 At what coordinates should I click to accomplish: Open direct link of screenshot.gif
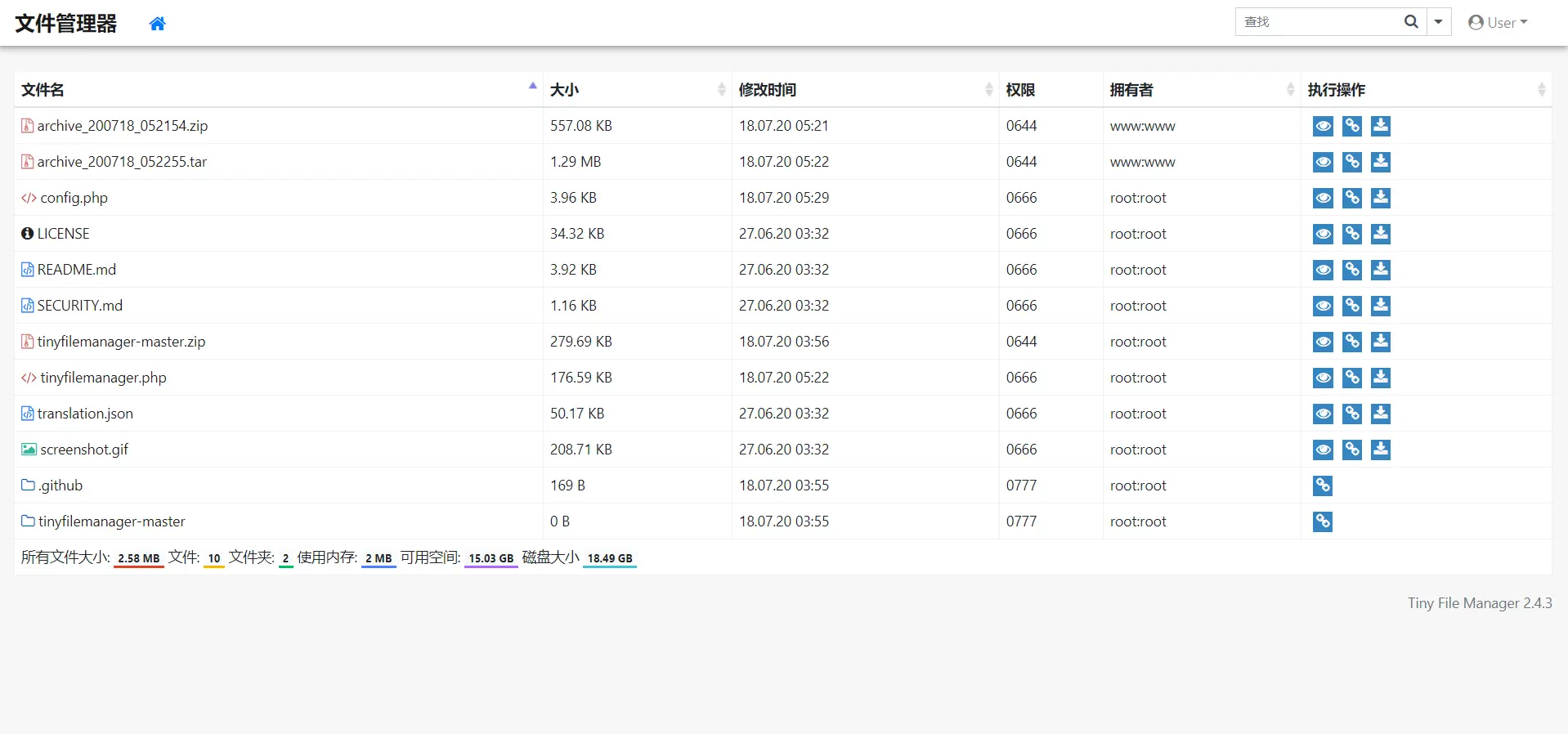[x=1352, y=450]
